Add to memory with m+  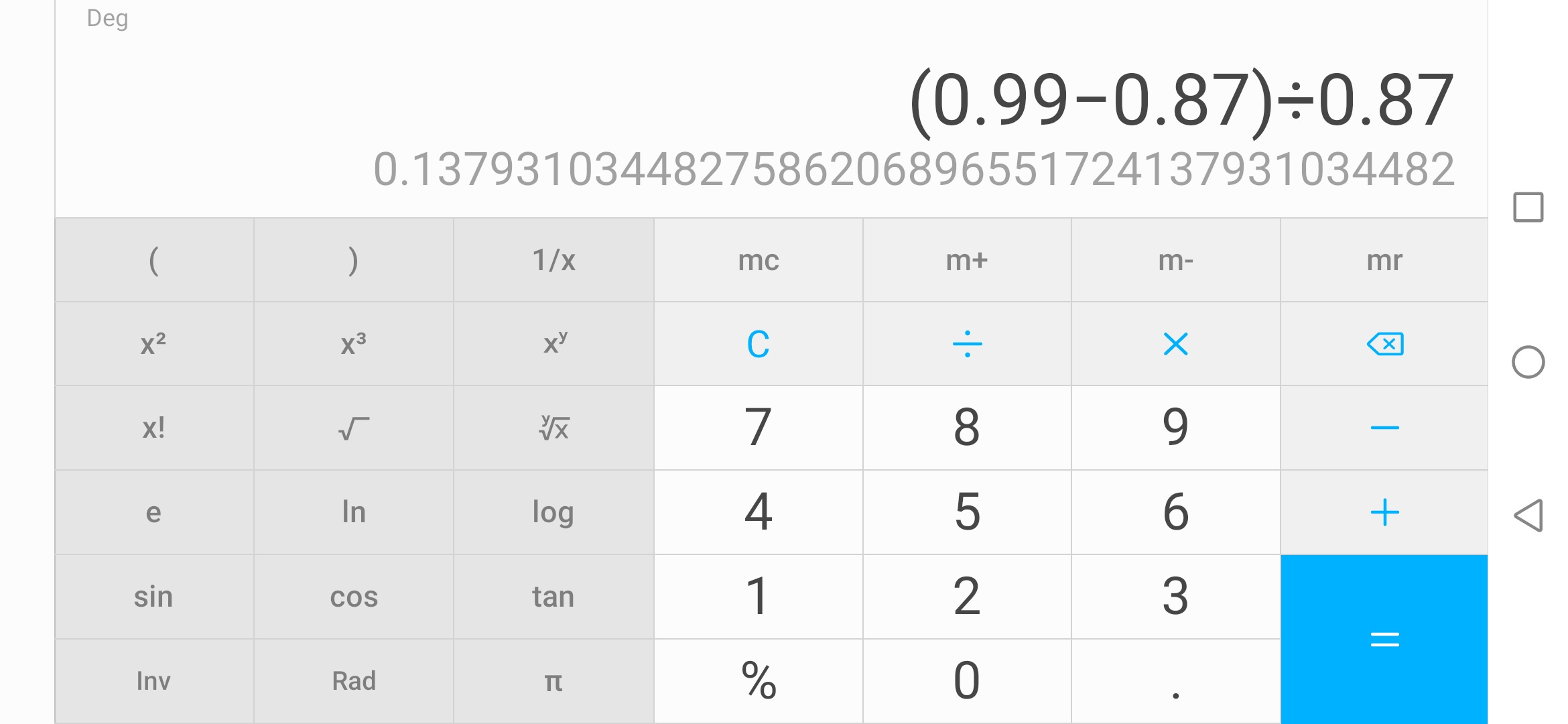click(967, 260)
